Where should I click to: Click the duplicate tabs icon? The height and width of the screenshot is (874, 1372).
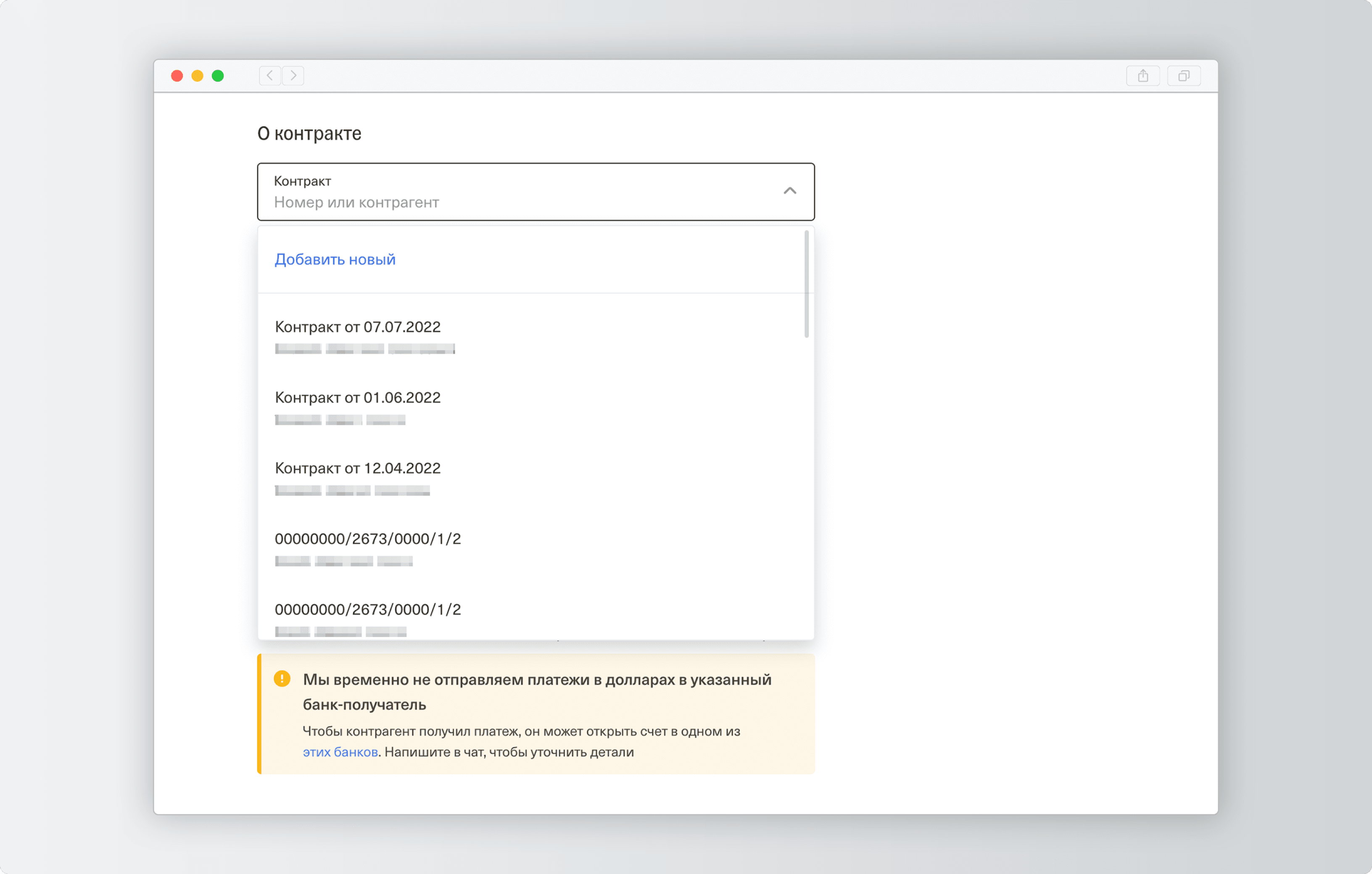1183,76
